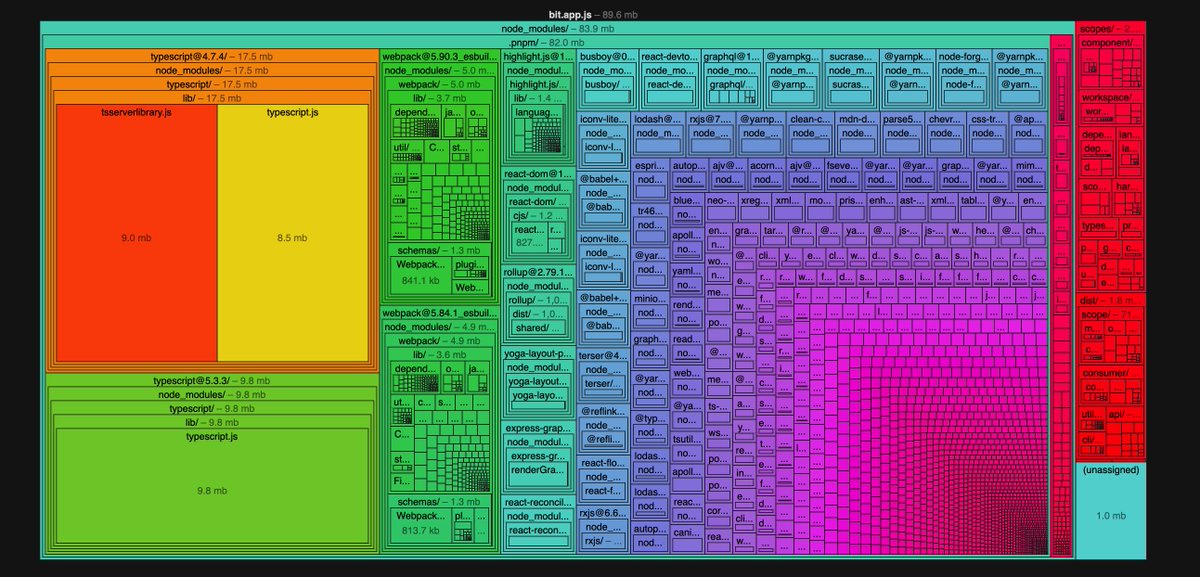Image resolution: width=1200 pixels, height=577 pixels.
Task: Select the chevr... package header
Action: 947,119
